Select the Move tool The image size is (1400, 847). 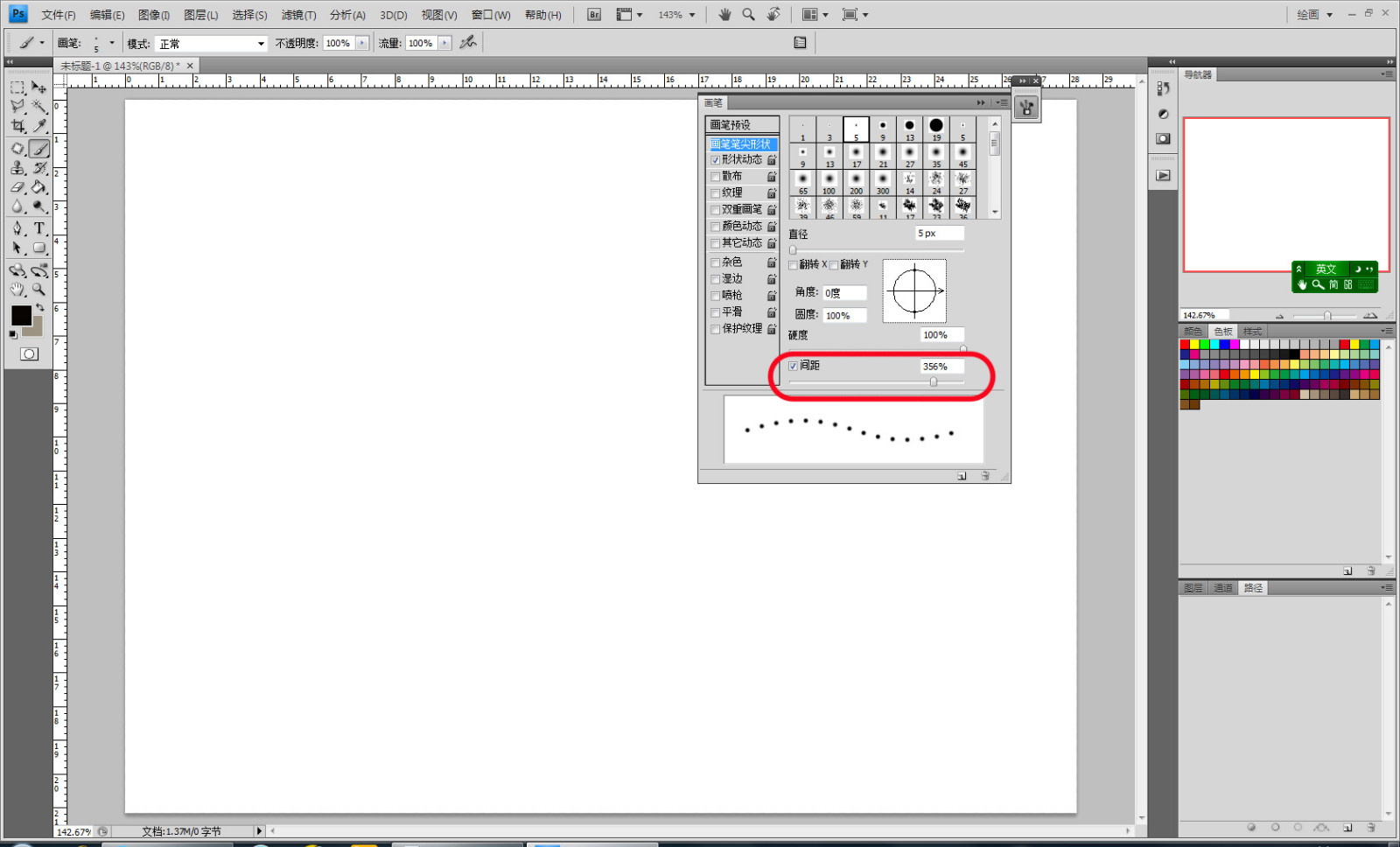click(x=39, y=87)
